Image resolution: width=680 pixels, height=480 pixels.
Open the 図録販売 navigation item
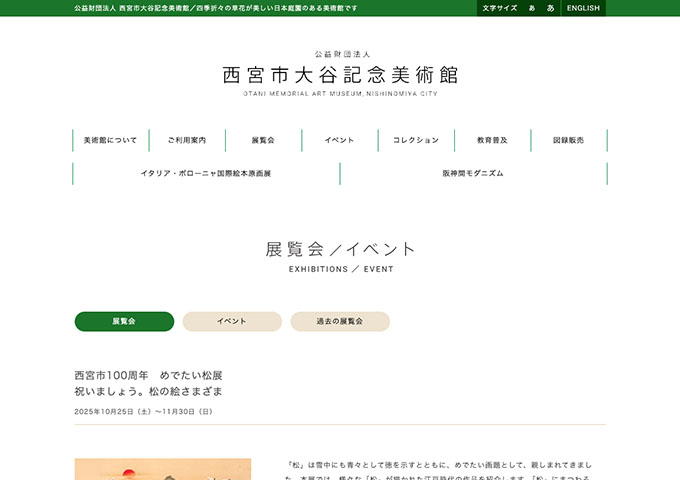point(568,140)
